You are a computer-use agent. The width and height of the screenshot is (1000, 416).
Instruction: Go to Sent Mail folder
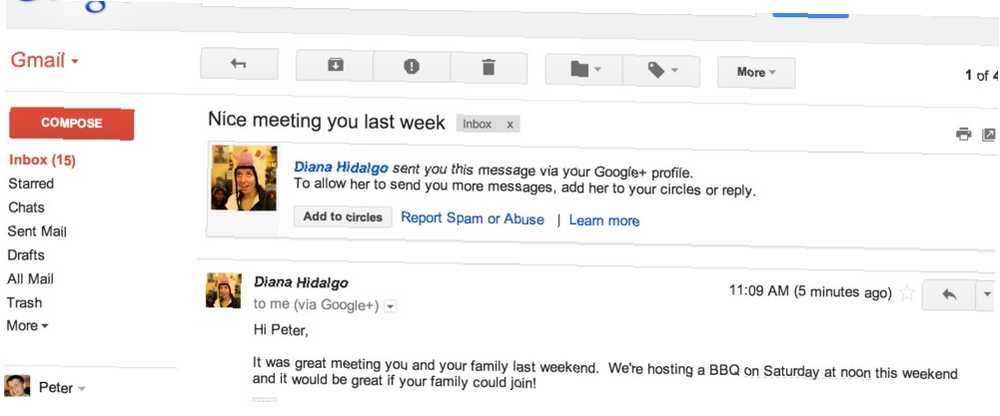click(37, 231)
